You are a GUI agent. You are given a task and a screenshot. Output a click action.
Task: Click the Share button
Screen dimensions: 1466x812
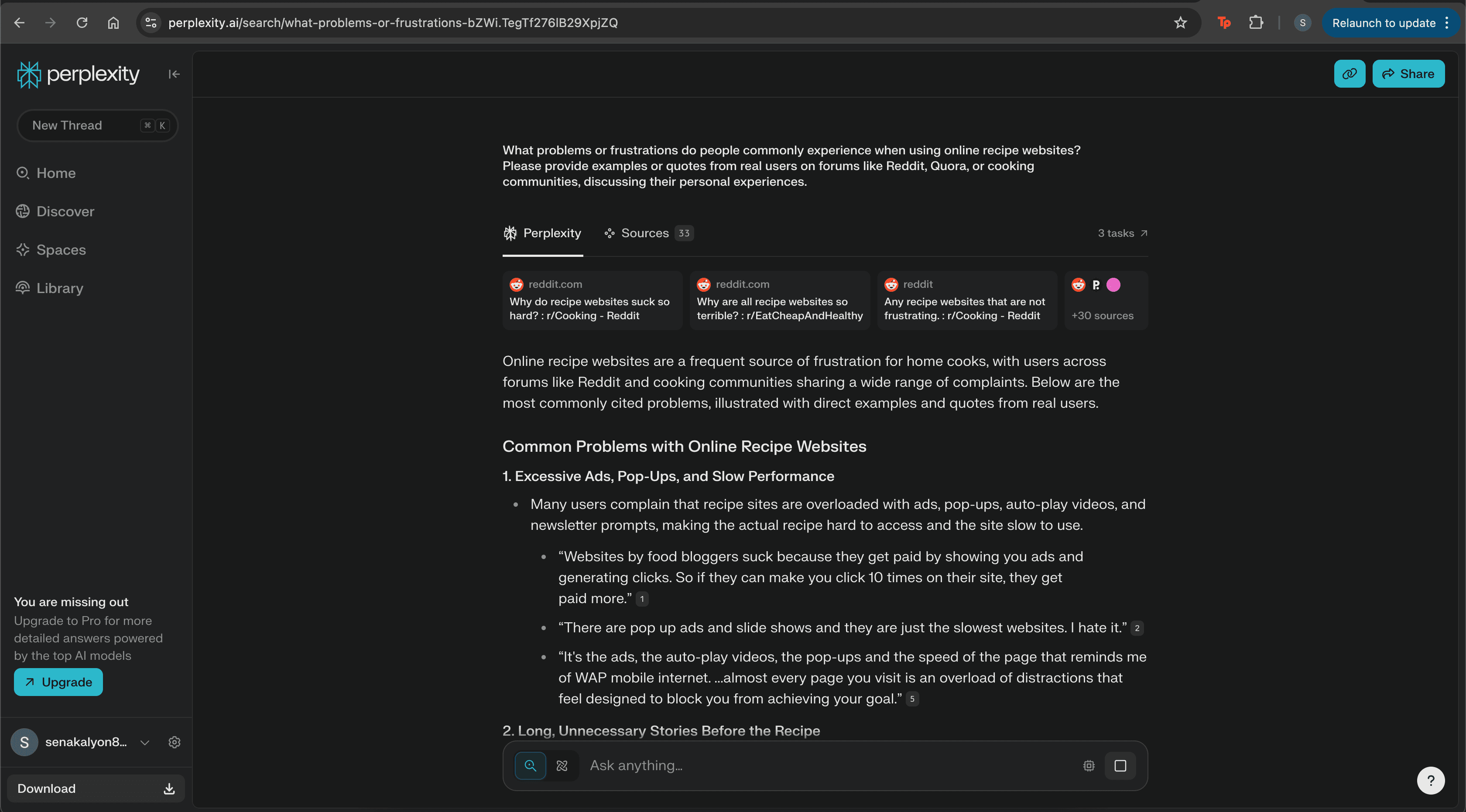pos(1408,74)
